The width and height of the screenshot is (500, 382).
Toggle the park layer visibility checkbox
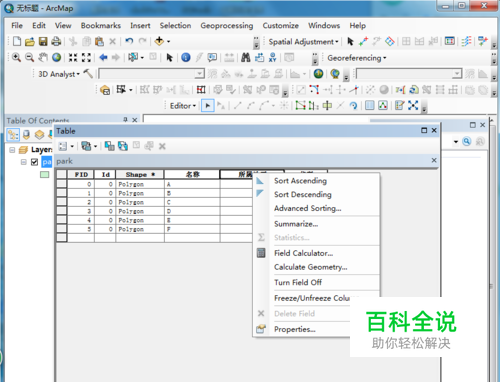pyautogui.click(x=34, y=162)
